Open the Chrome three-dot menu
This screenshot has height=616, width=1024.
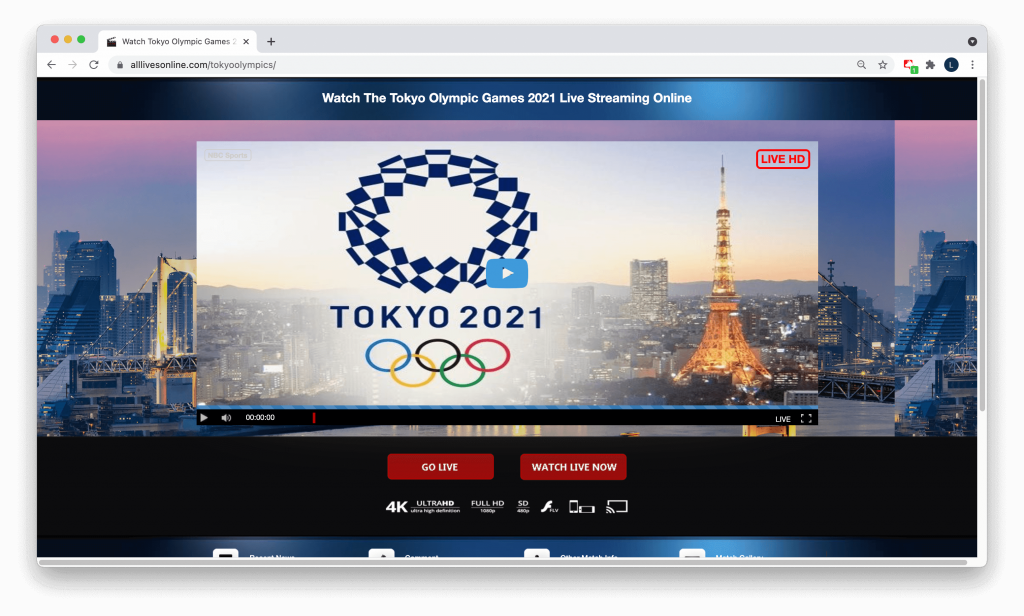pos(972,65)
